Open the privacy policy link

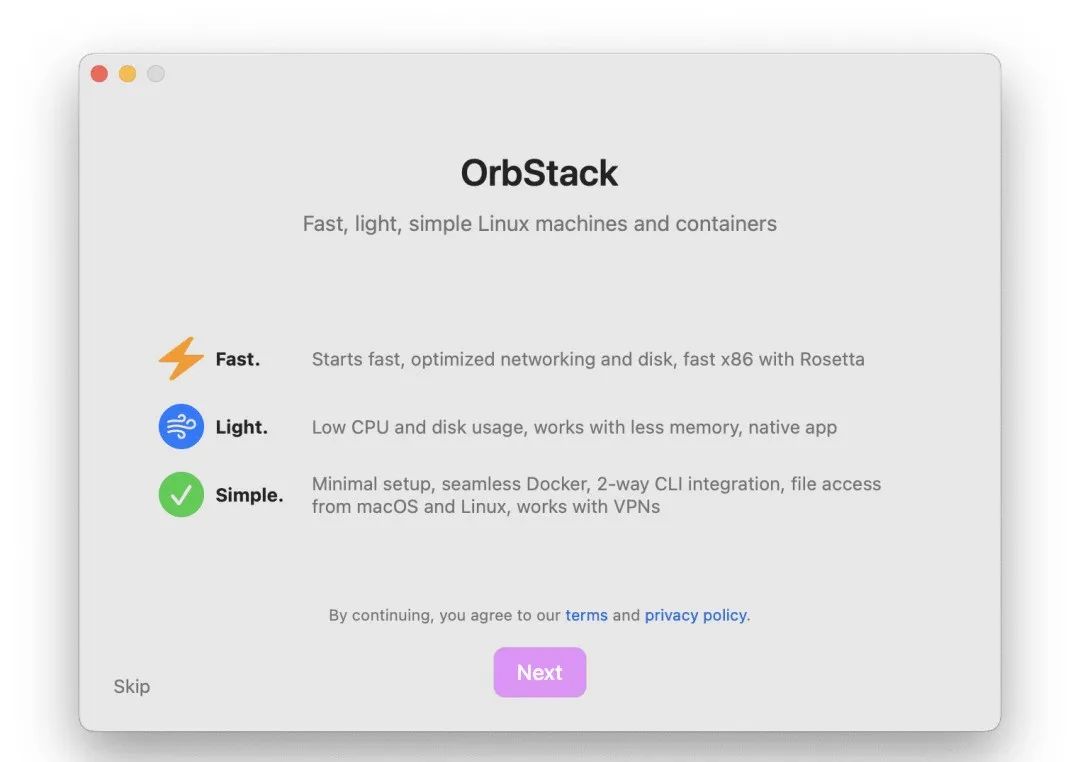696,615
